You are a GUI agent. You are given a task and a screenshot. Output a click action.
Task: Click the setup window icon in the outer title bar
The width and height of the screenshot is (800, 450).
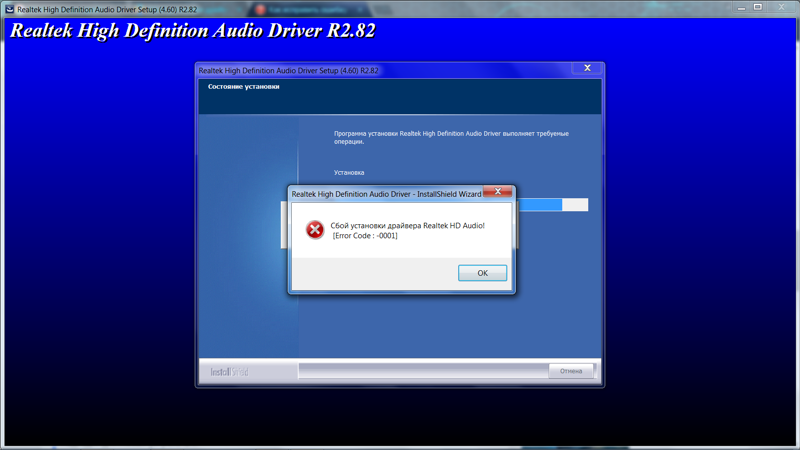[9, 9]
